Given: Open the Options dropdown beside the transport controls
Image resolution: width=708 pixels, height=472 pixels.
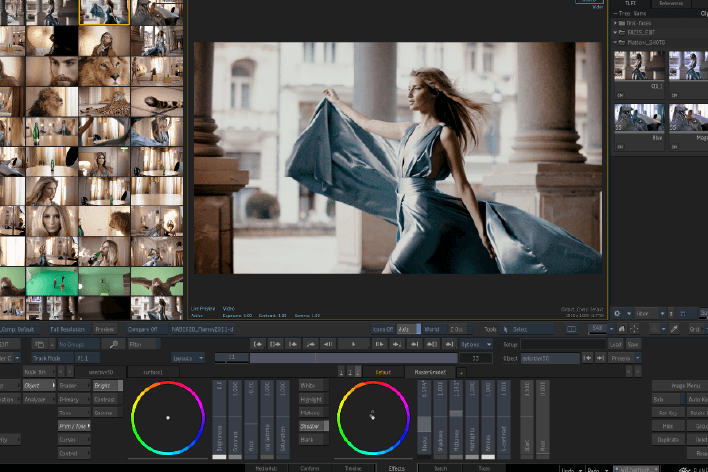Looking at the screenshot, I should (x=475, y=344).
